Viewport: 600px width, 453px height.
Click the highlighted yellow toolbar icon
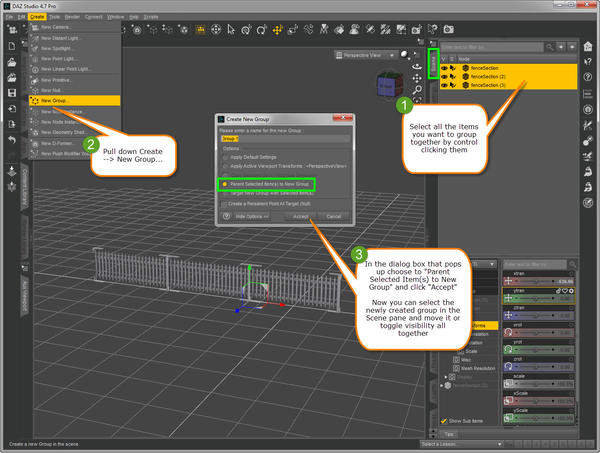pyautogui.click(x=200, y=29)
